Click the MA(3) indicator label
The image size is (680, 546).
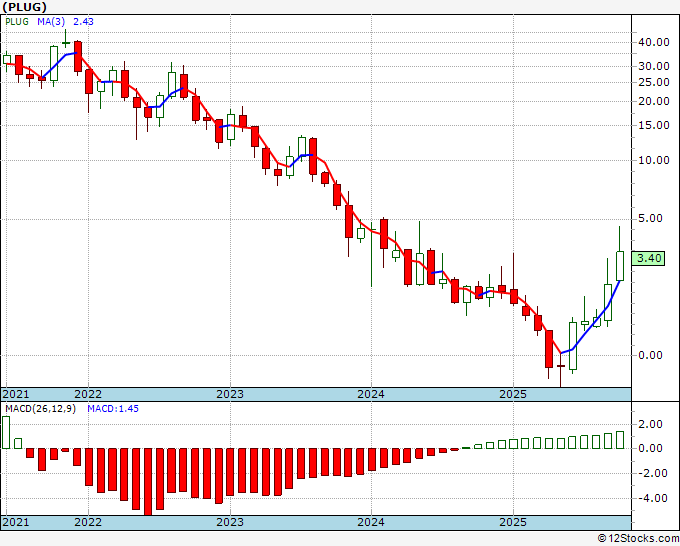[x=51, y=22]
